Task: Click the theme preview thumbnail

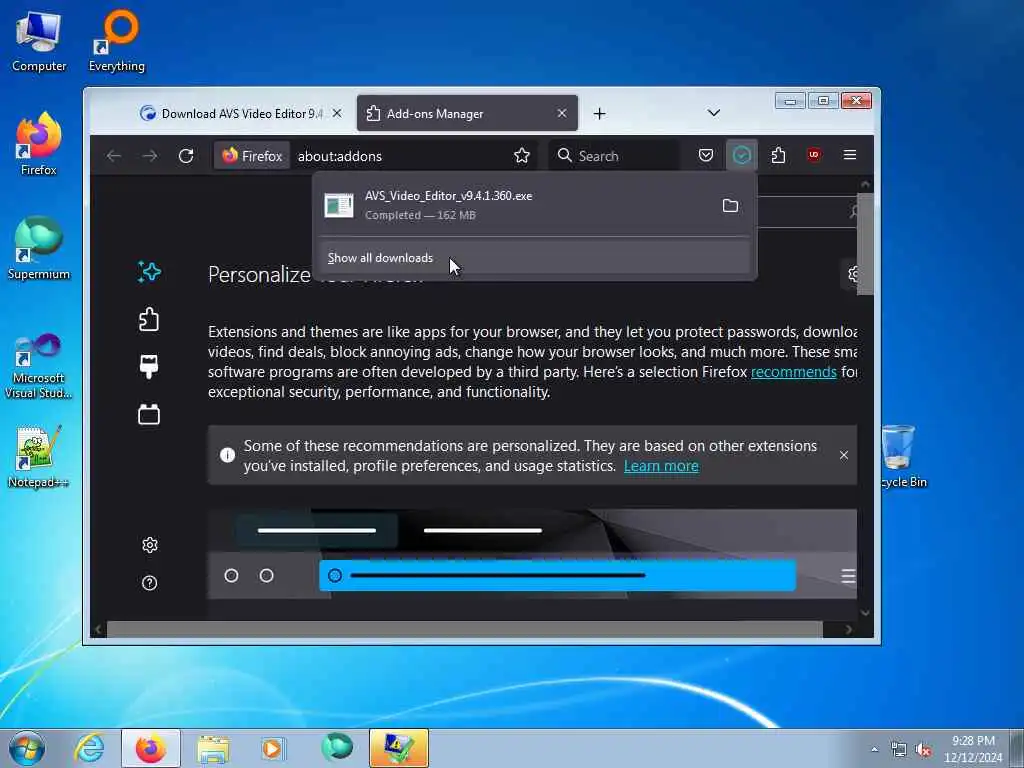Action: point(532,555)
